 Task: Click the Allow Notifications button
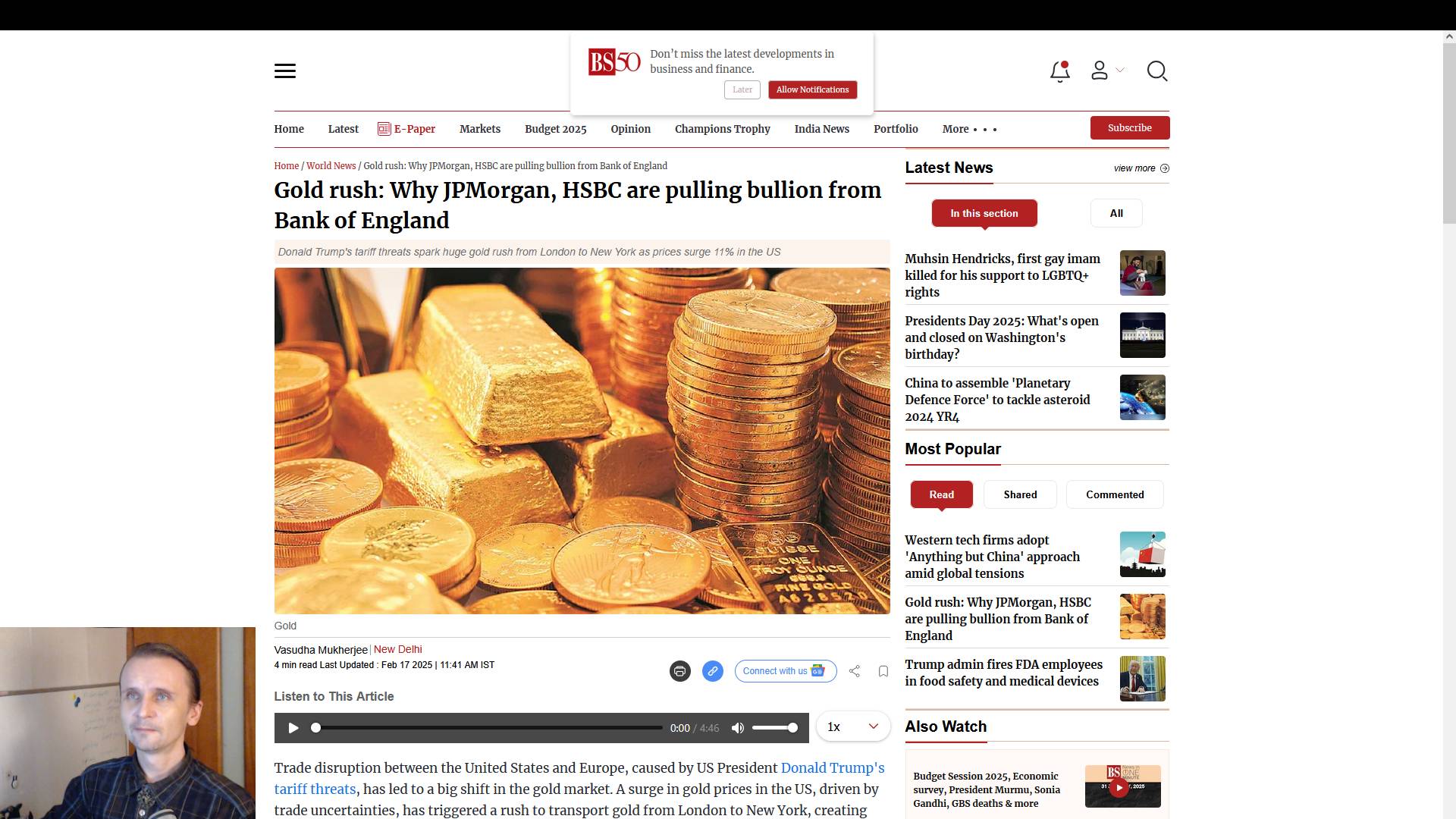pos(812,89)
